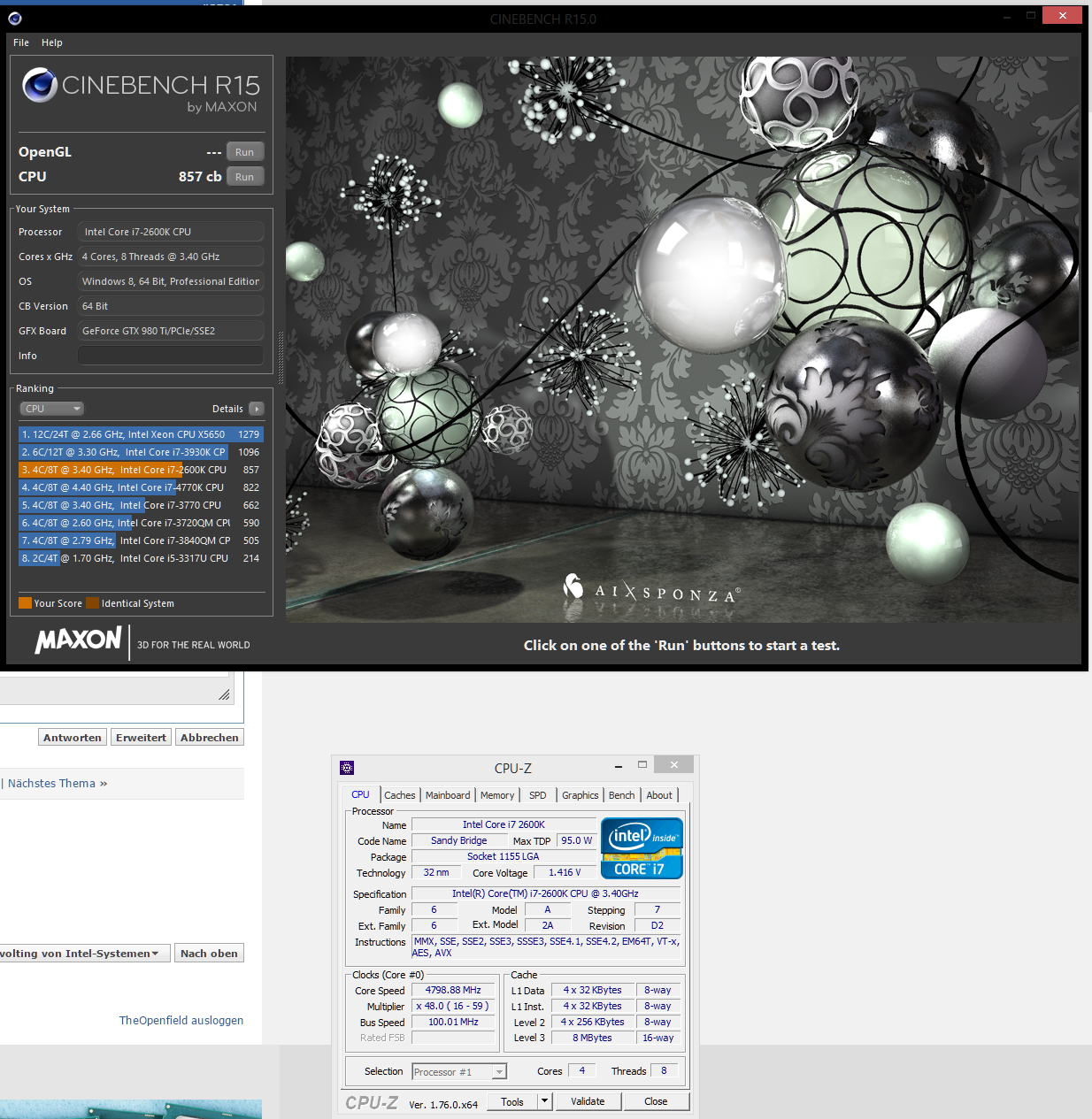Switch to About tab in CPU-Z
1092x1119 pixels.
point(659,795)
